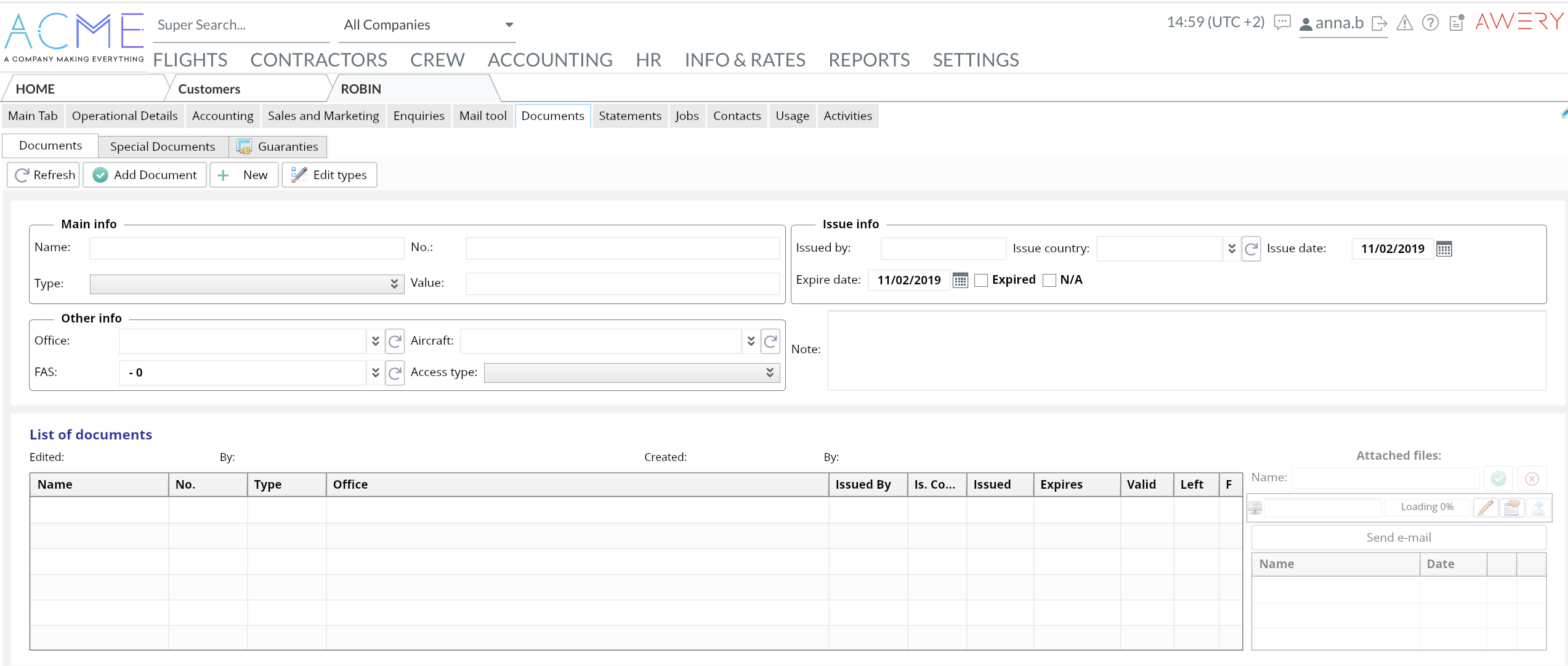Screen dimensions: 1568x666
Task: Click refresh icon next to Office field
Action: (395, 341)
